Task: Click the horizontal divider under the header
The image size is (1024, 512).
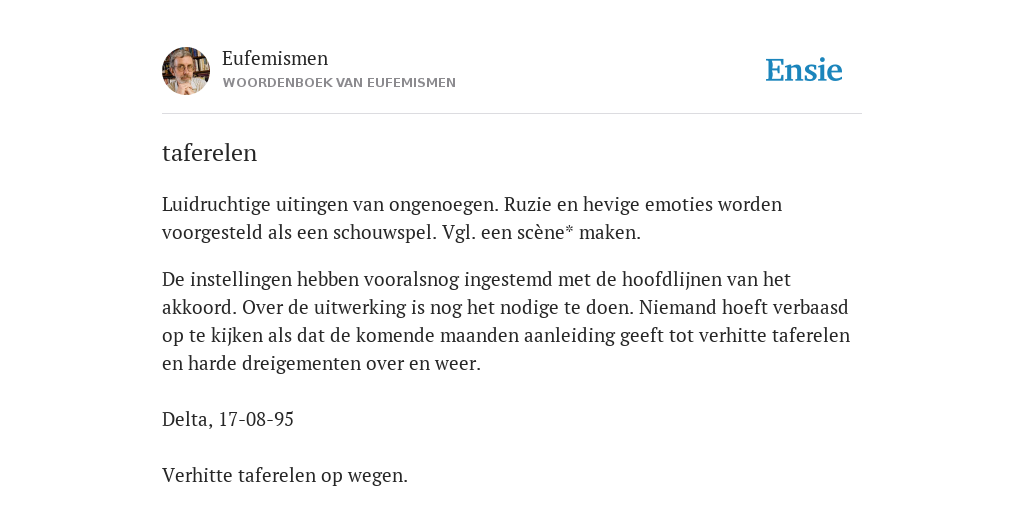Action: tap(512, 114)
